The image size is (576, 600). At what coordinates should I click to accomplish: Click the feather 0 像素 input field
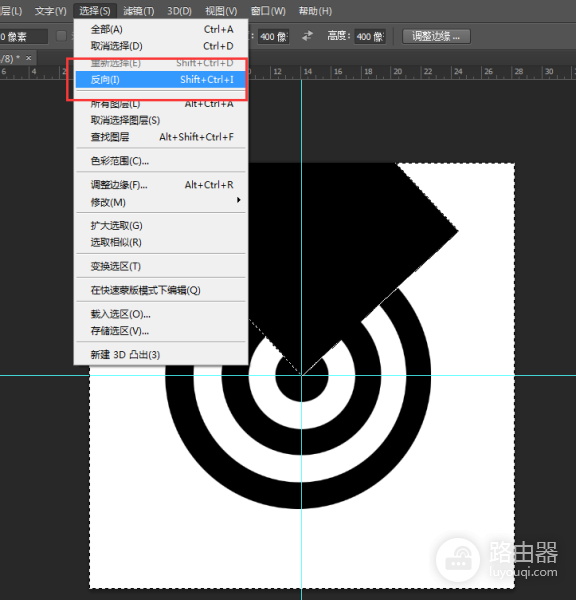pos(24,37)
